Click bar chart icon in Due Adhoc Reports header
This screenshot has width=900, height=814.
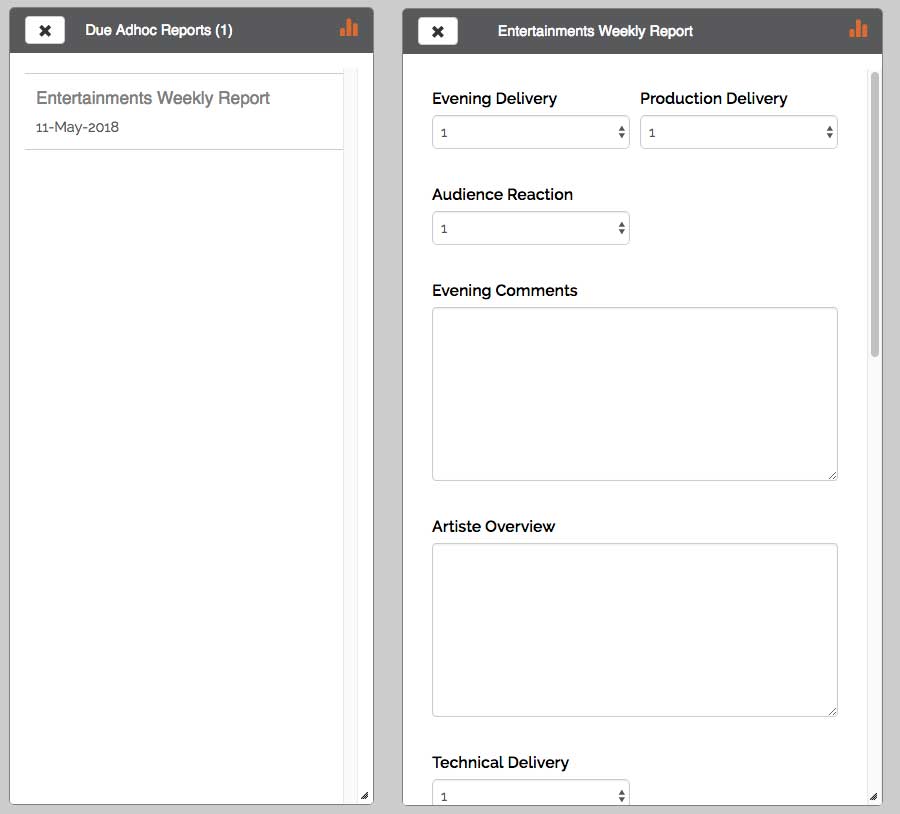pos(349,28)
